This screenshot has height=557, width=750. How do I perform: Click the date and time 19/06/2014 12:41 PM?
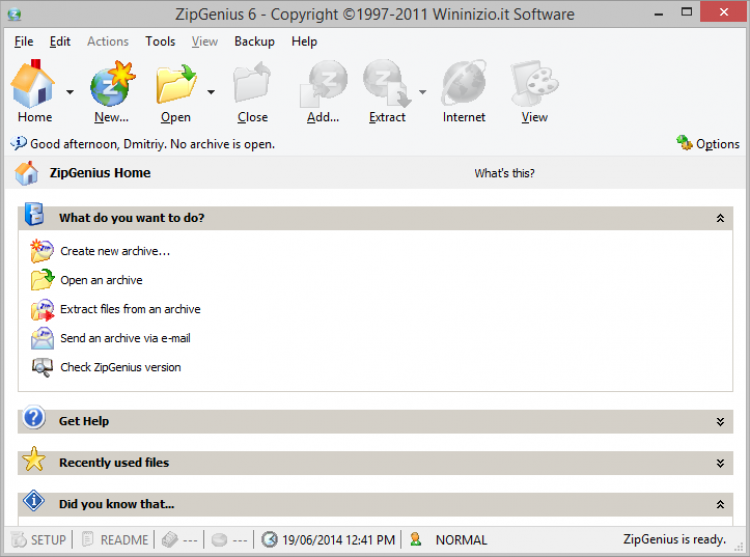[339, 540]
